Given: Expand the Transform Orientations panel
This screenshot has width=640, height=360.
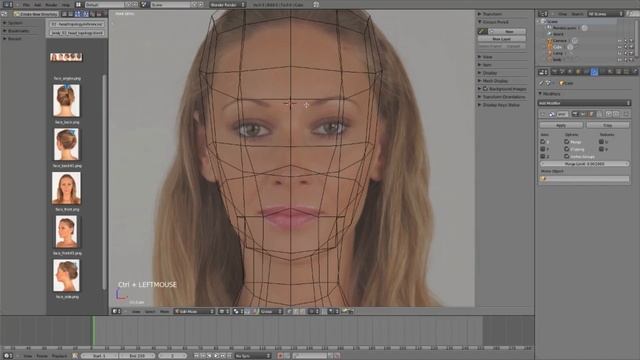Looking at the screenshot, I should (504, 97).
